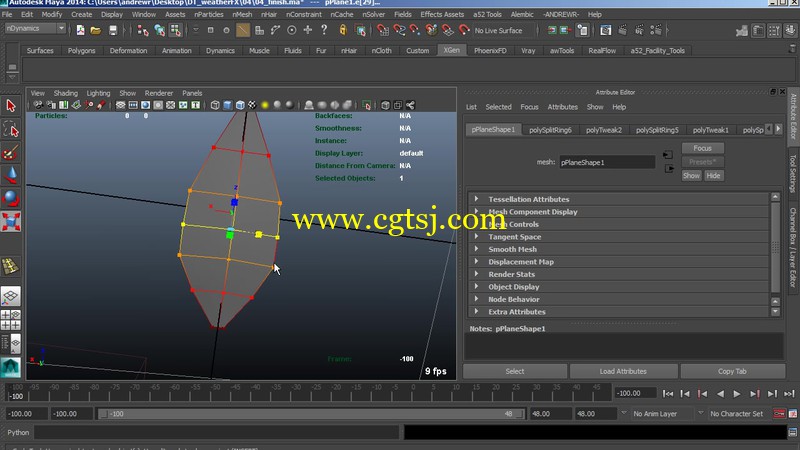Open the nParticles menu

pyautogui.click(x=209, y=14)
